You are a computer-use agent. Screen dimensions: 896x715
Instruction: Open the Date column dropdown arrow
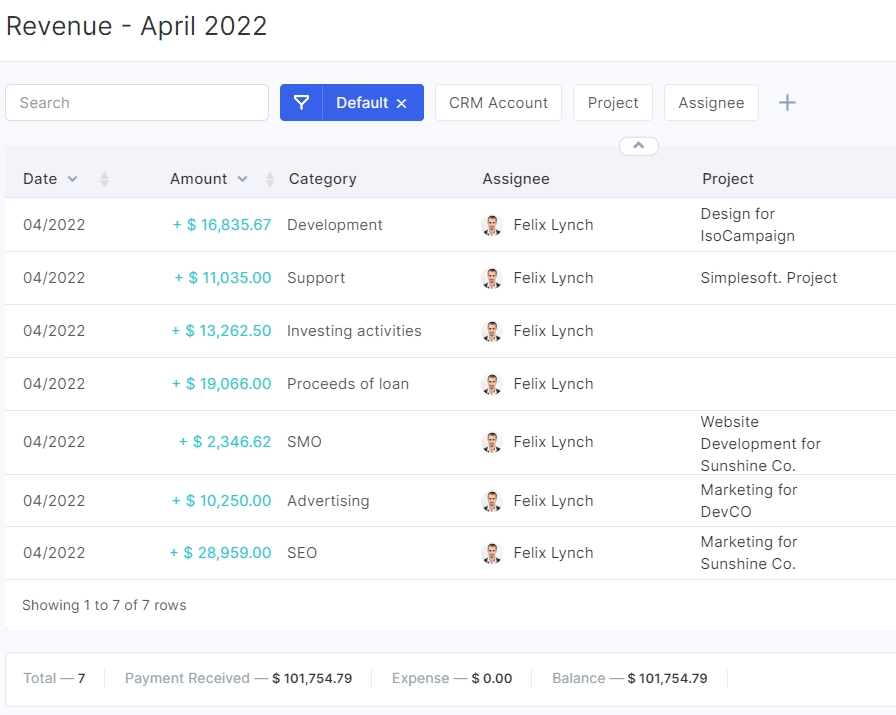click(73, 179)
